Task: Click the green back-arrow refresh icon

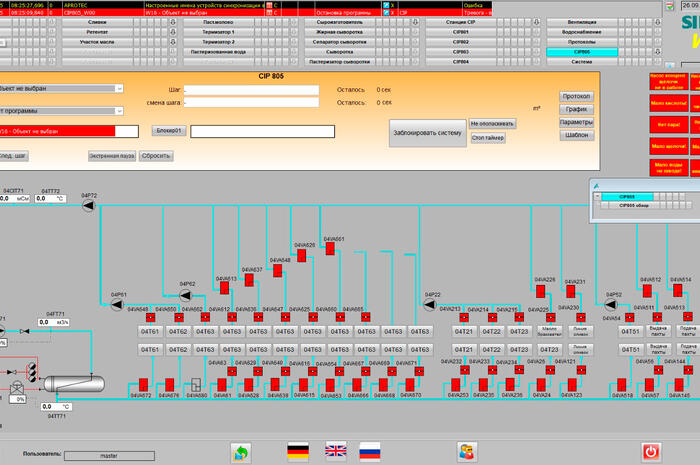Action: (x=241, y=453)
